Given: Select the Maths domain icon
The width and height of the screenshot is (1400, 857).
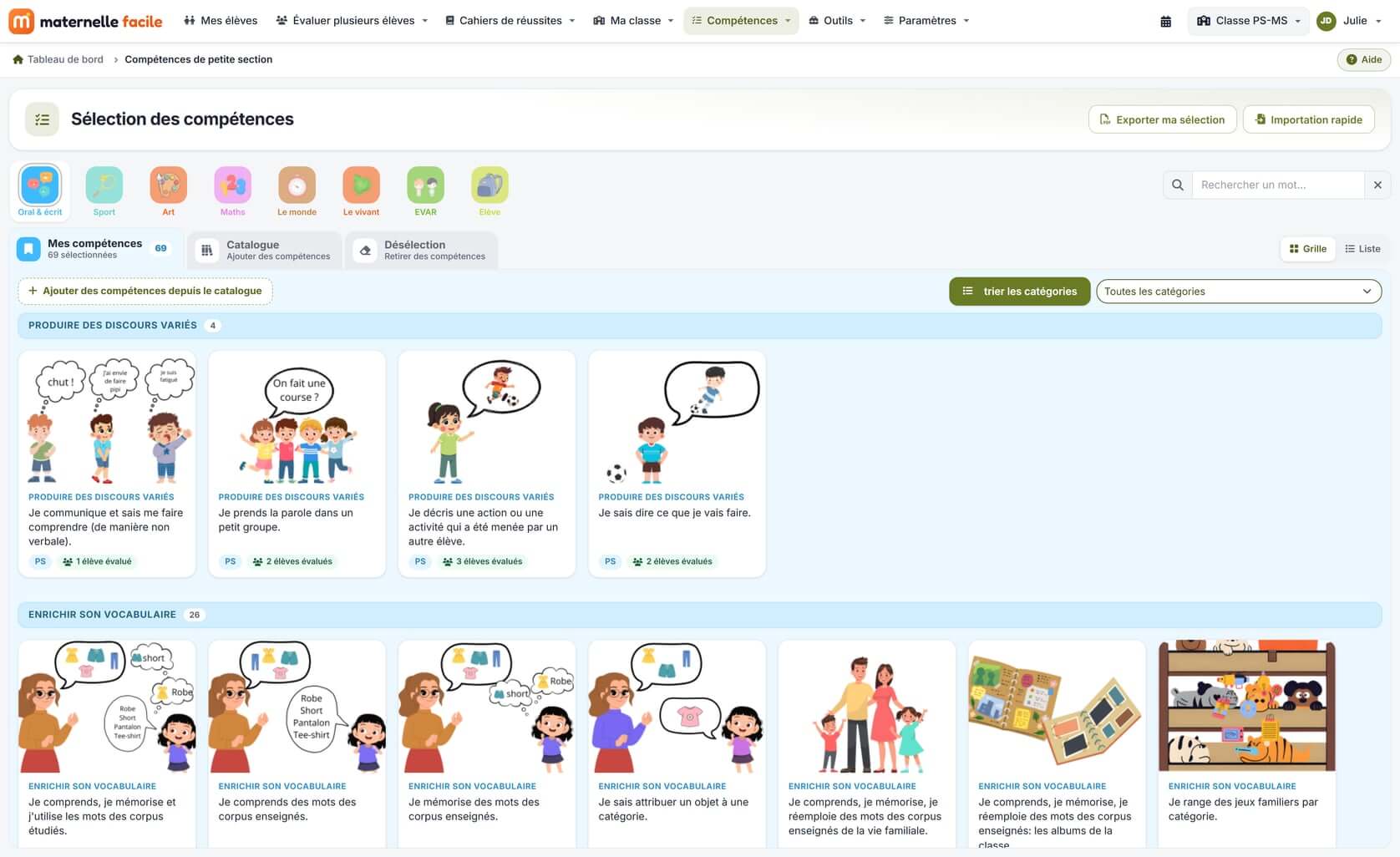Looking at the screenshot, I should 233,185.
